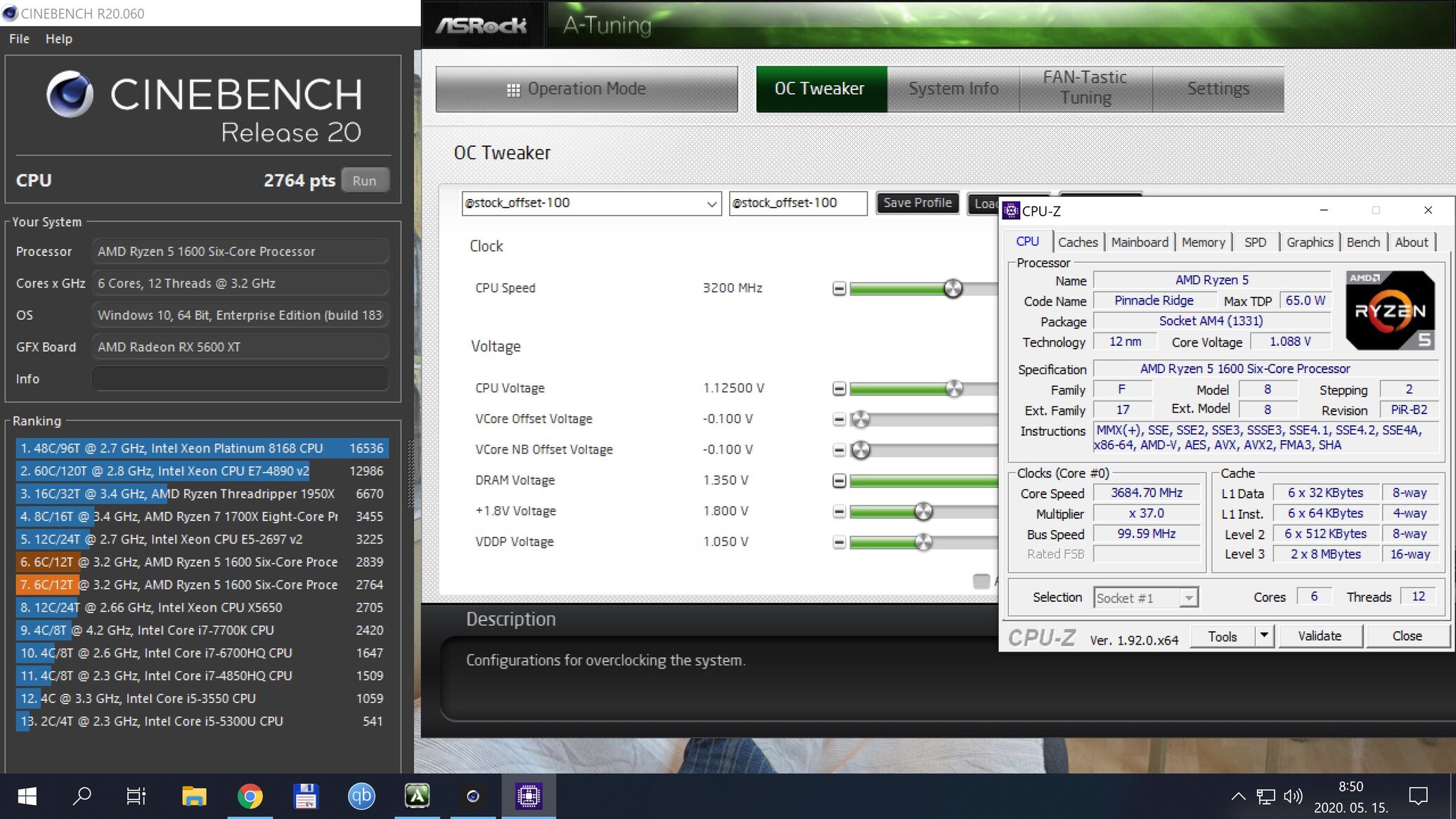The height and width of the screenshot is (819, 1456).
Task: Open taskbar search magnifier
Action: (82, 797)
